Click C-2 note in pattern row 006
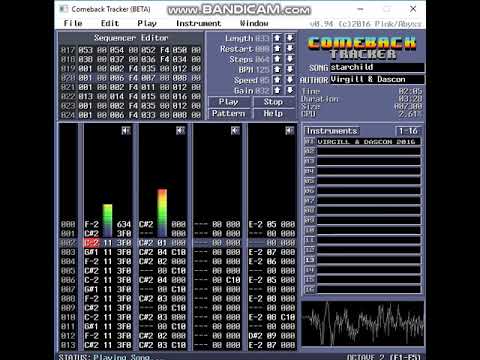The image size is (480, 360). [x=92, y=280]
